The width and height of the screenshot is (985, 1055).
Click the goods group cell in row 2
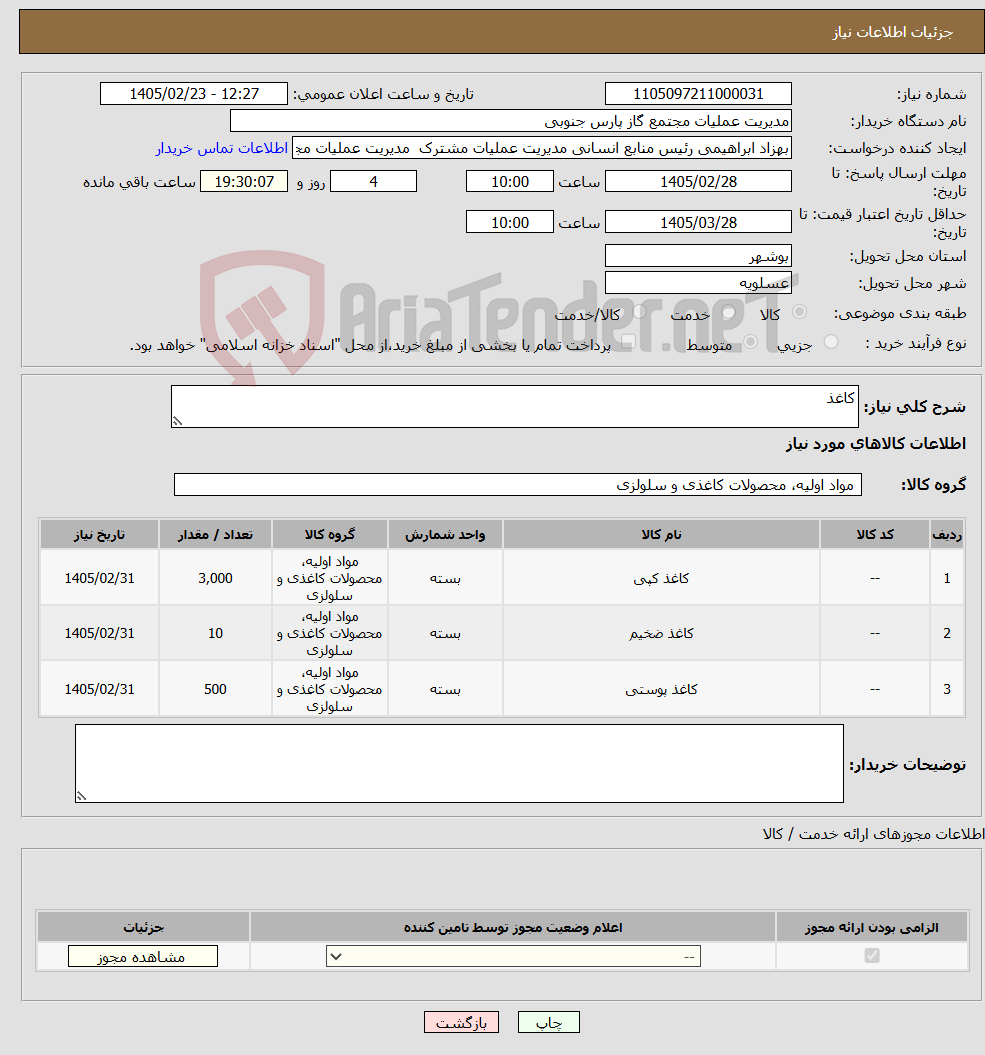330,633
